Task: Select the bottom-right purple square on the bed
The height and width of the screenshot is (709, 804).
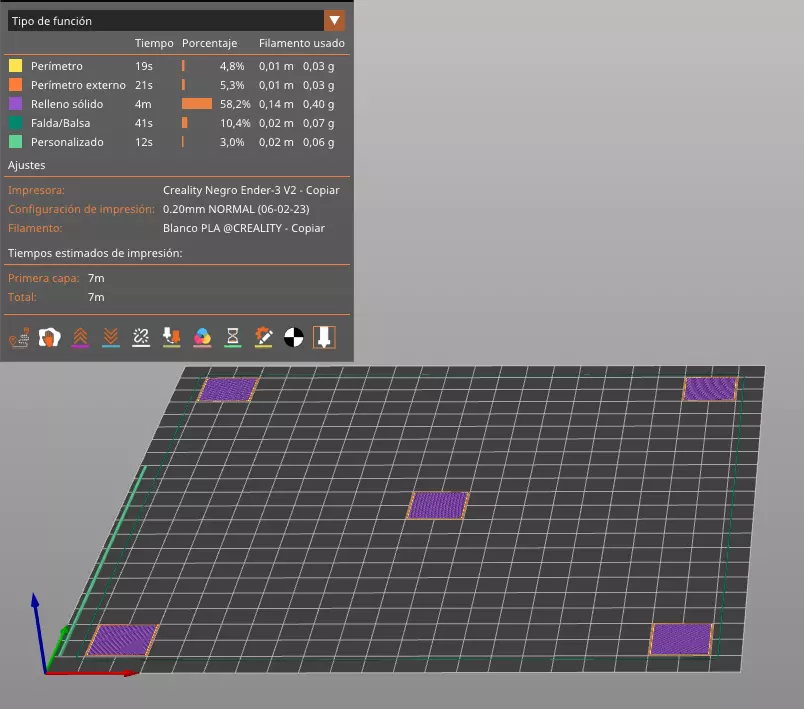Action: point(681,639)
